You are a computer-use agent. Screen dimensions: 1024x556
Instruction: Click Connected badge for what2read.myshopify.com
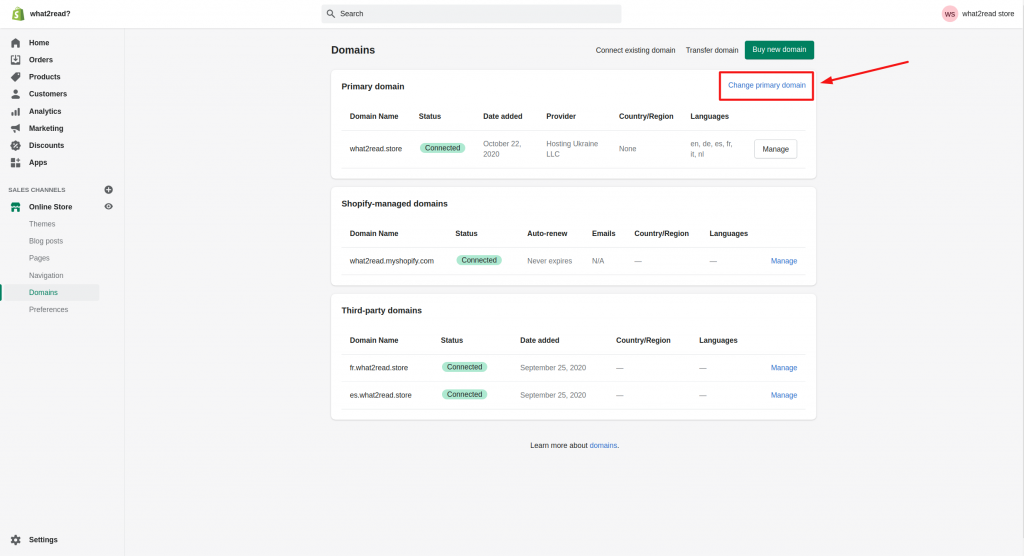[479, 260]
